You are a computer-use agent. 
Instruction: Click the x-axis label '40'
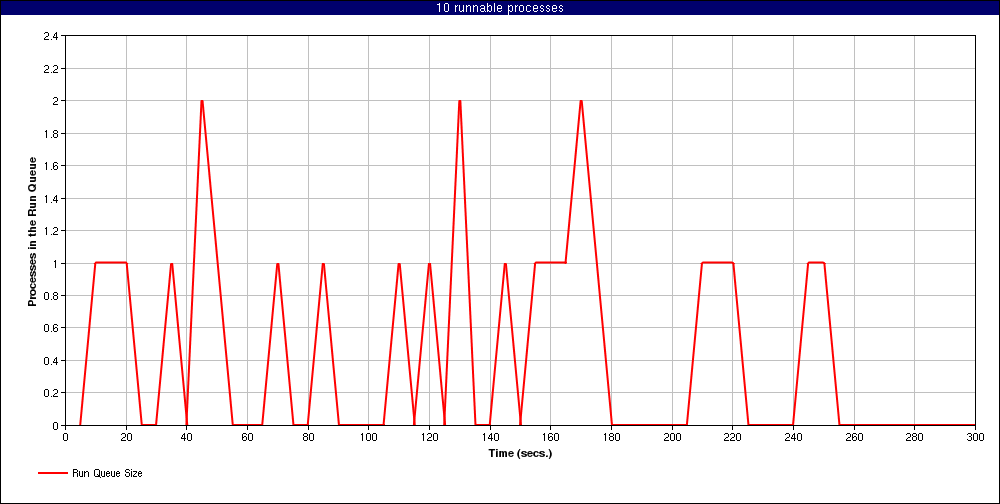187,437
